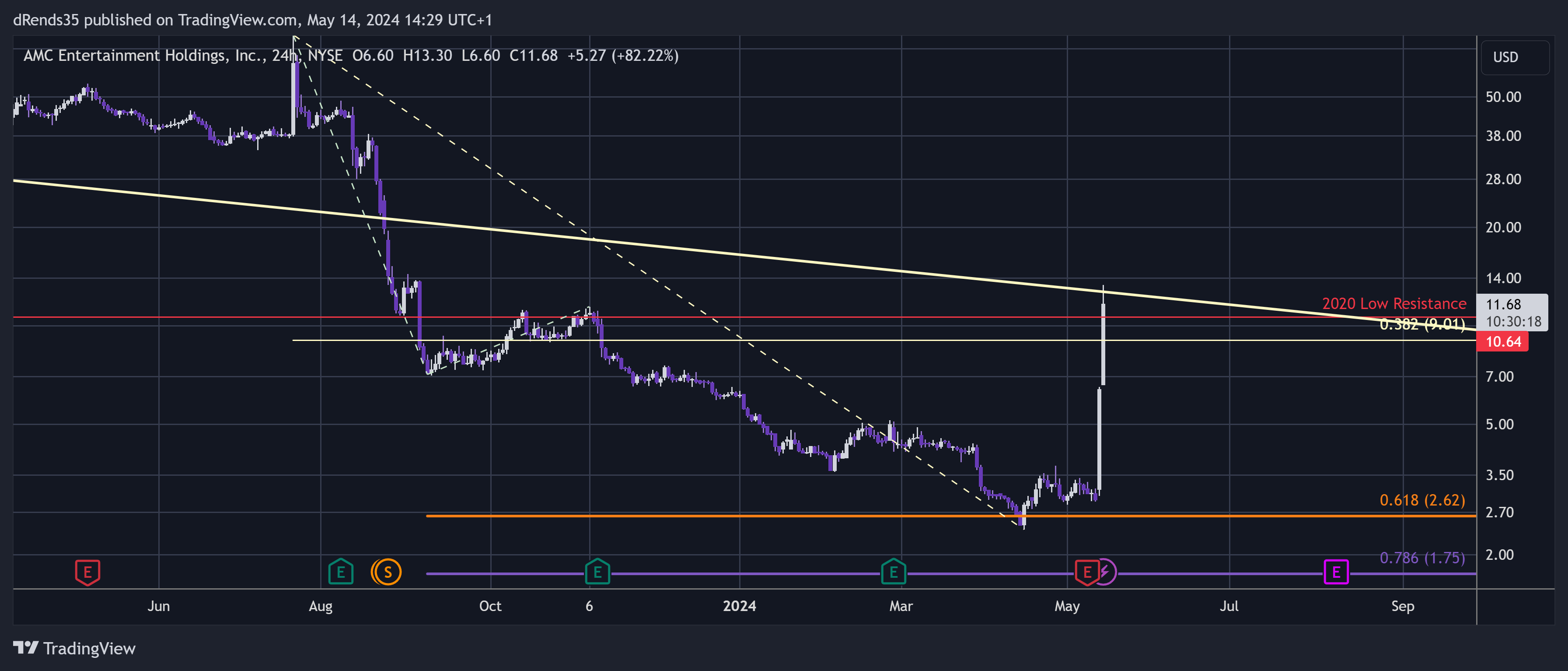1568x671 pixels.
Task: Click the dRends35 published header text
Action: tap(252, 20)
